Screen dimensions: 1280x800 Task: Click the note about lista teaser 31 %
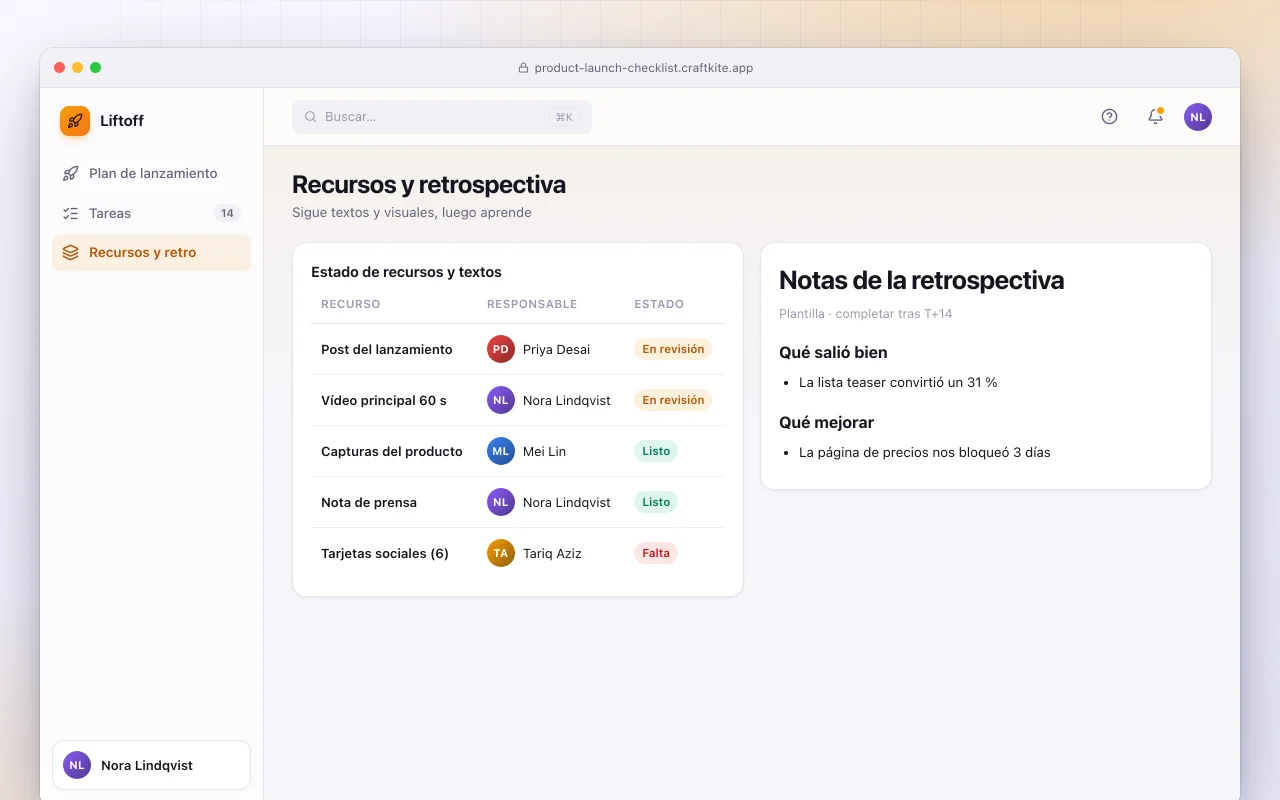tap(898, 382)
